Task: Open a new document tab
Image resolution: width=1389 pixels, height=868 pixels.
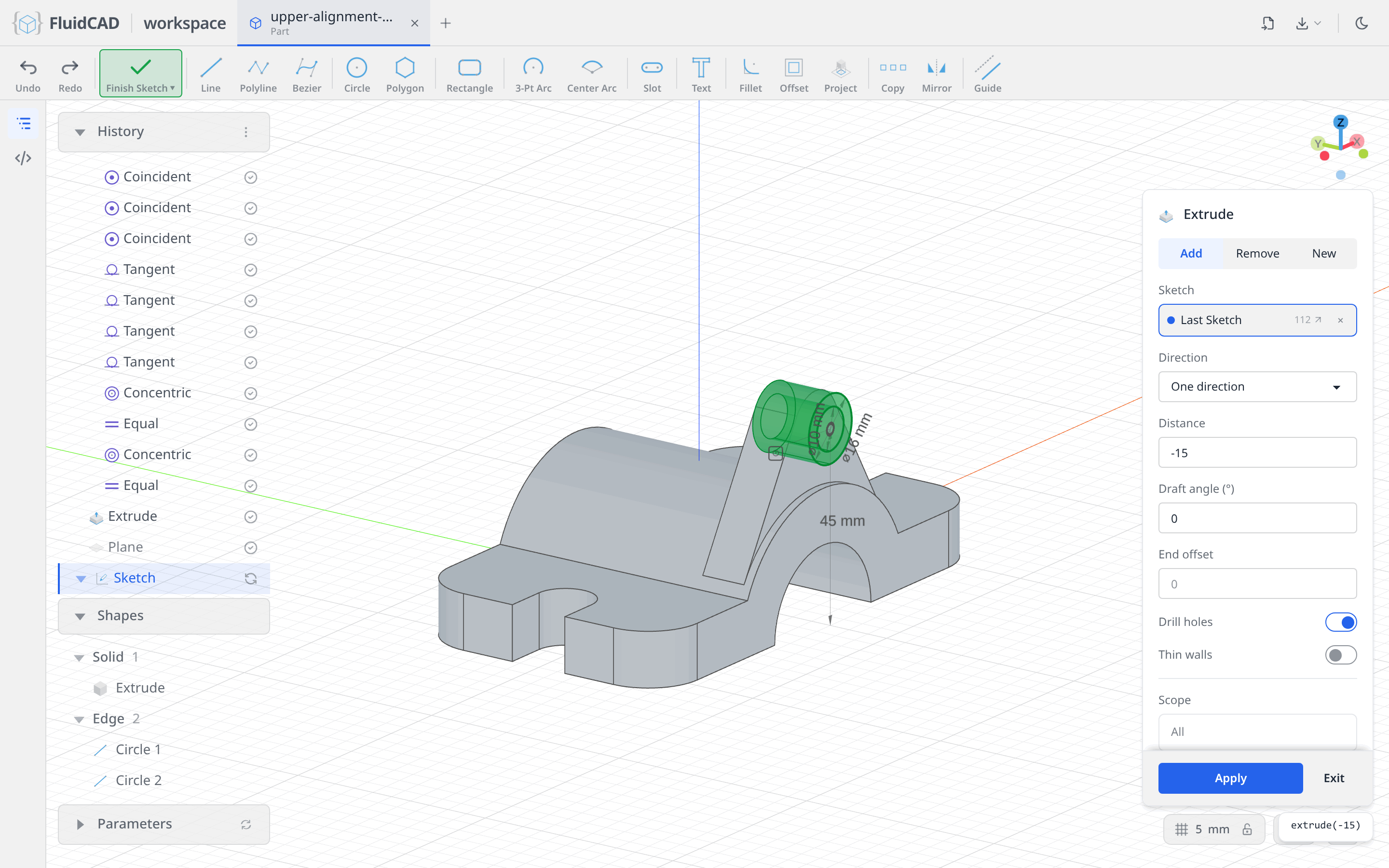Action: click(446, 23)
